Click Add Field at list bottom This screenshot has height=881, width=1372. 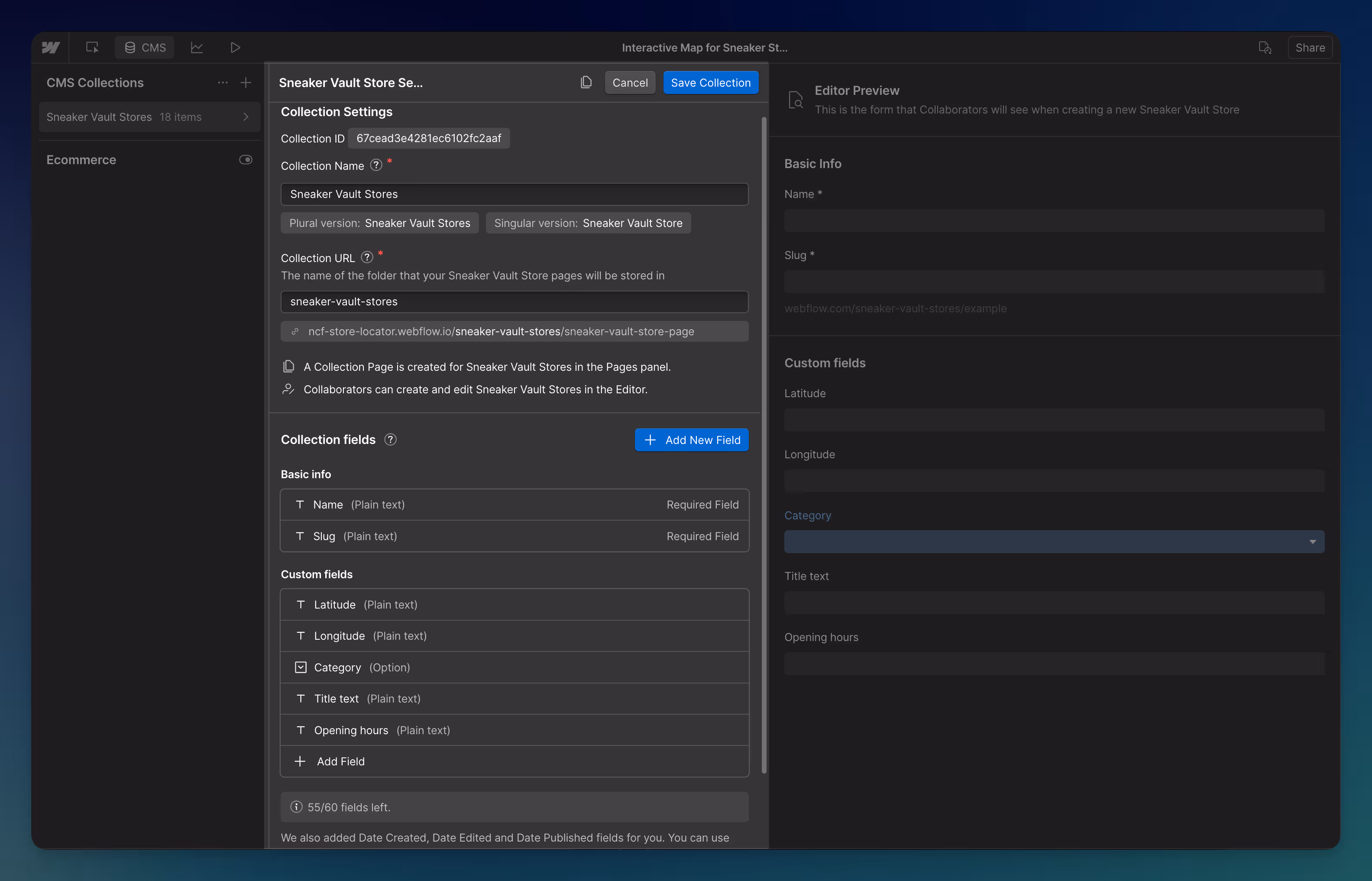(514, 761)
